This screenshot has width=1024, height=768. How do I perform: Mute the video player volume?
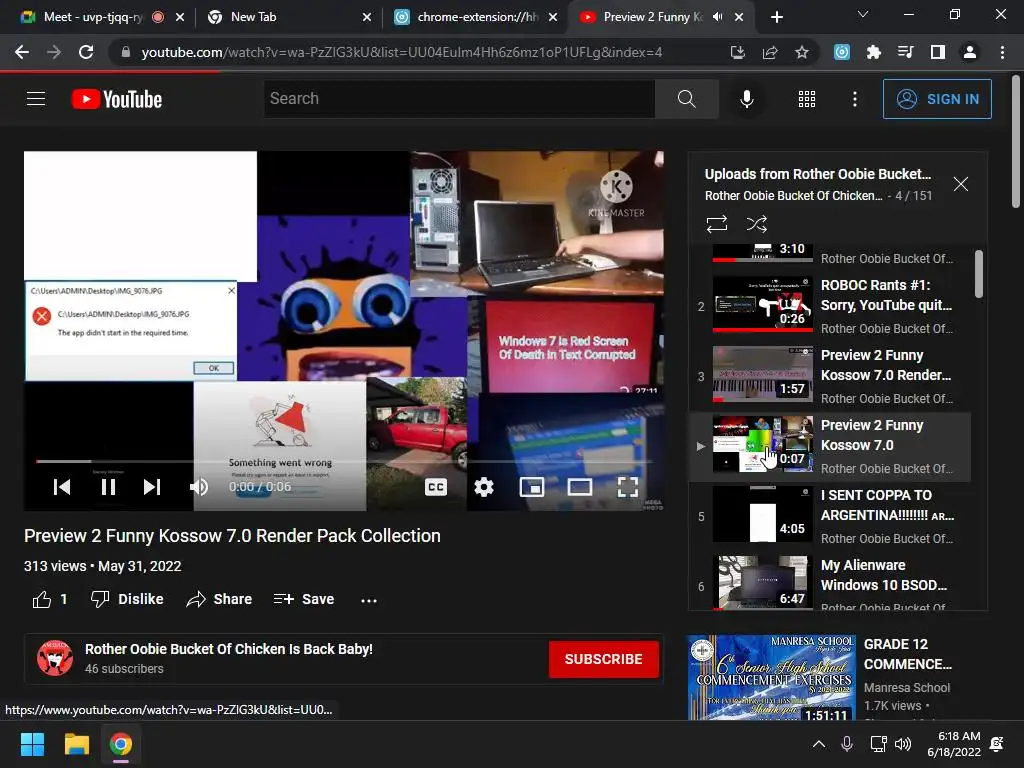click(x=199, y=487)
